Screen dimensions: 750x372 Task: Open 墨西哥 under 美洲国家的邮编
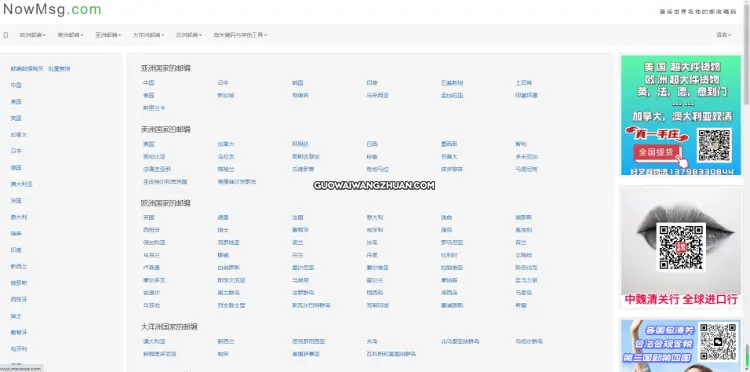449,144
